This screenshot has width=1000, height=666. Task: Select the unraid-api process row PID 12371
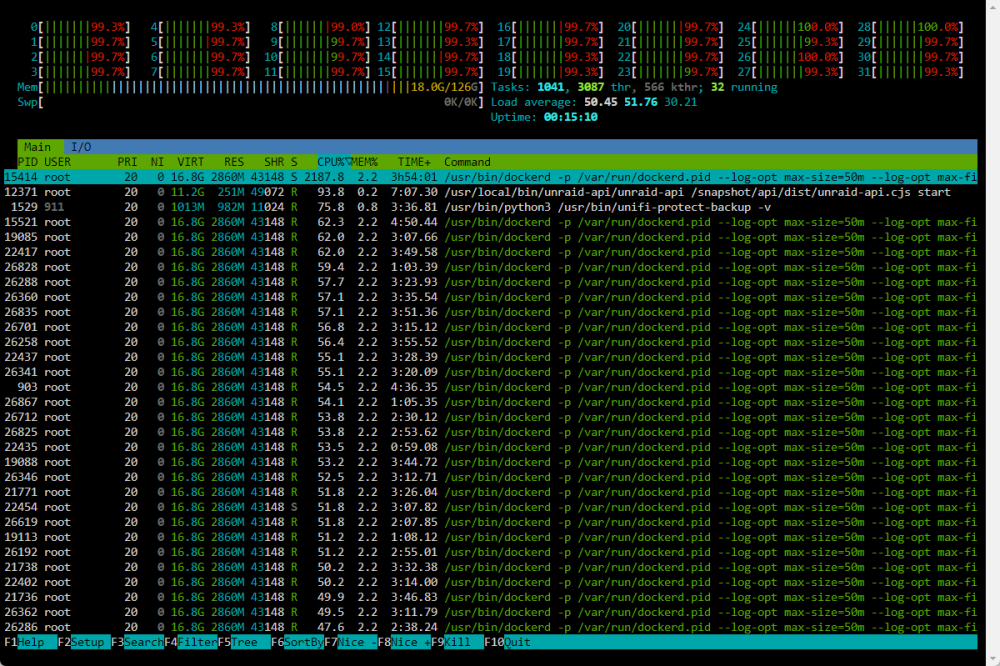tap(490, 192)
